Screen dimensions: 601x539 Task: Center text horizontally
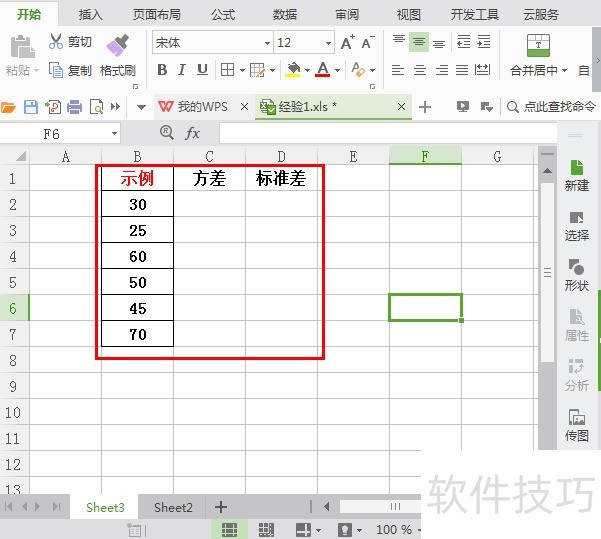click(420, 70)
